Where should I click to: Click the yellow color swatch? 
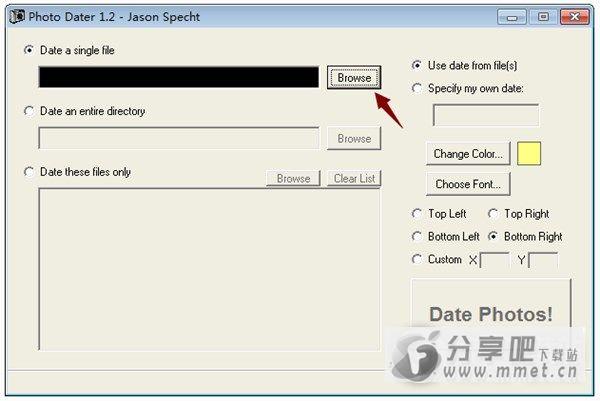point(529,153)
